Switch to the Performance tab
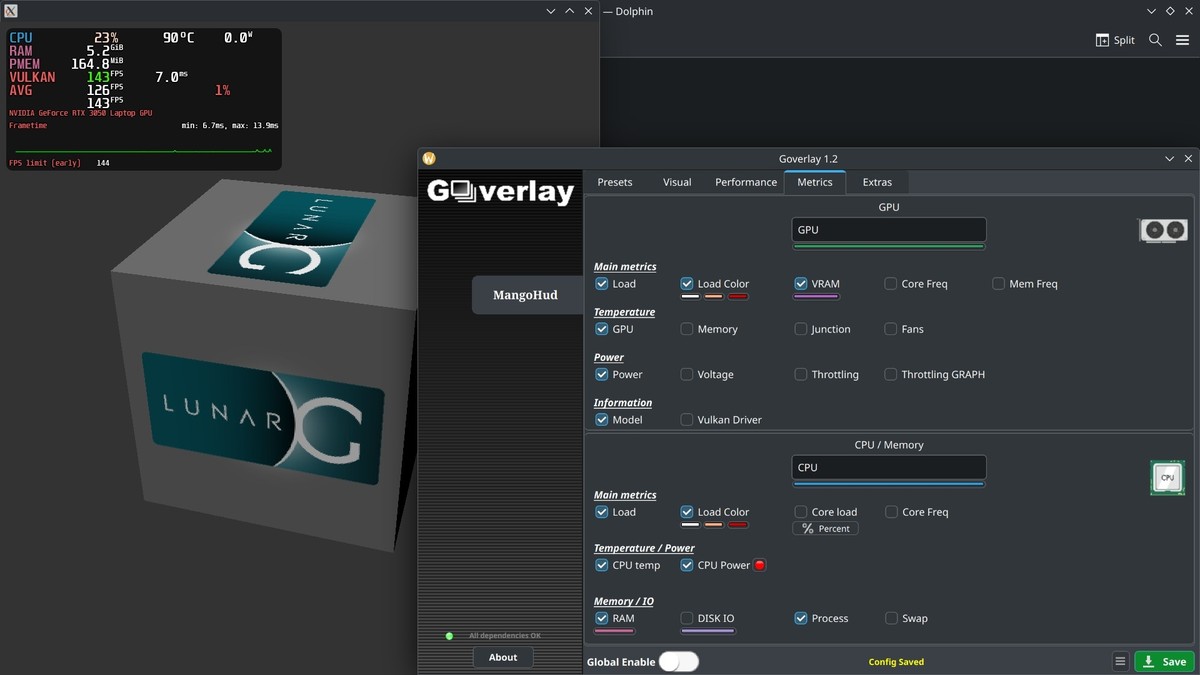Image resolution: width=1200 pixels, height=675 pixels. coord(745,182)
